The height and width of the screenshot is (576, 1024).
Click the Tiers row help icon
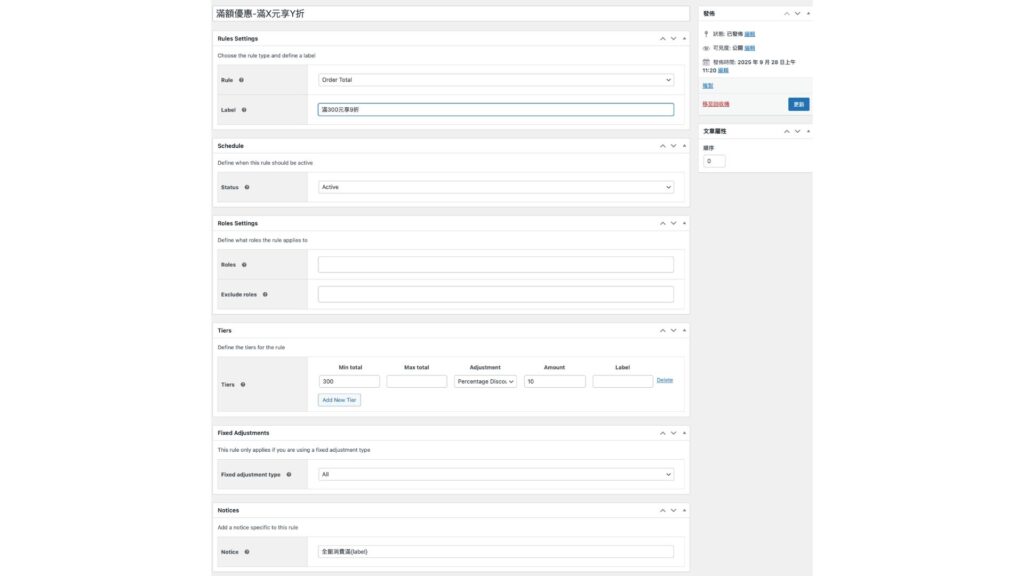242,384
